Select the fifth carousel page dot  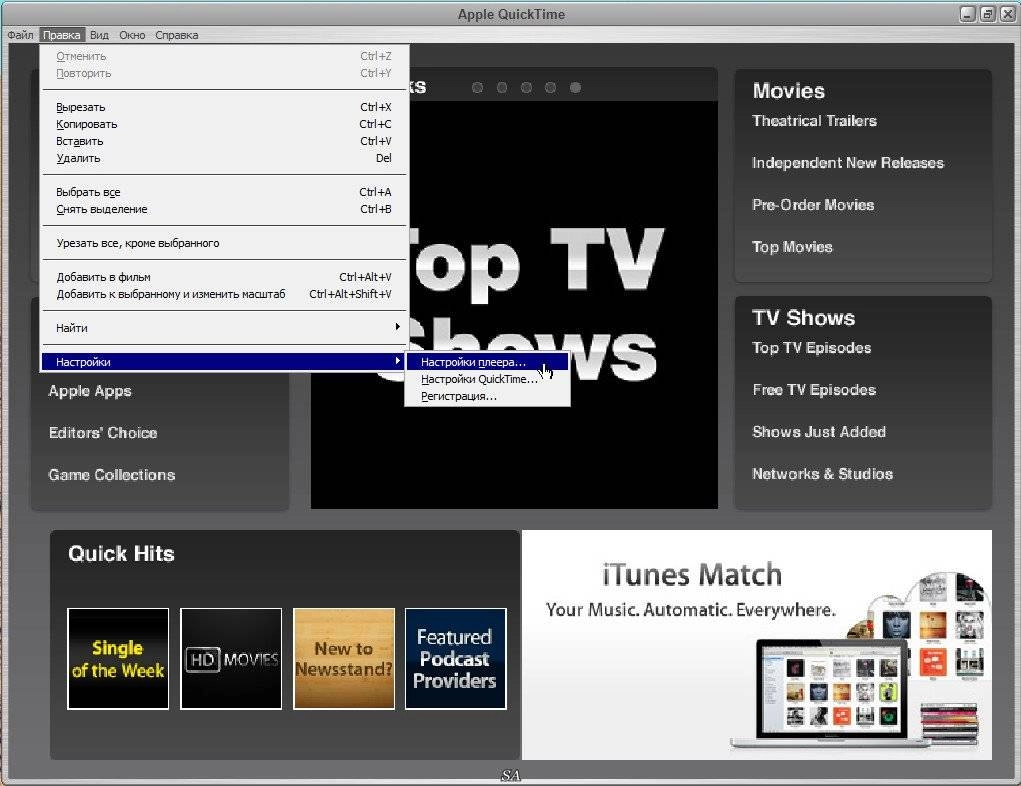(x=575, y=87)
